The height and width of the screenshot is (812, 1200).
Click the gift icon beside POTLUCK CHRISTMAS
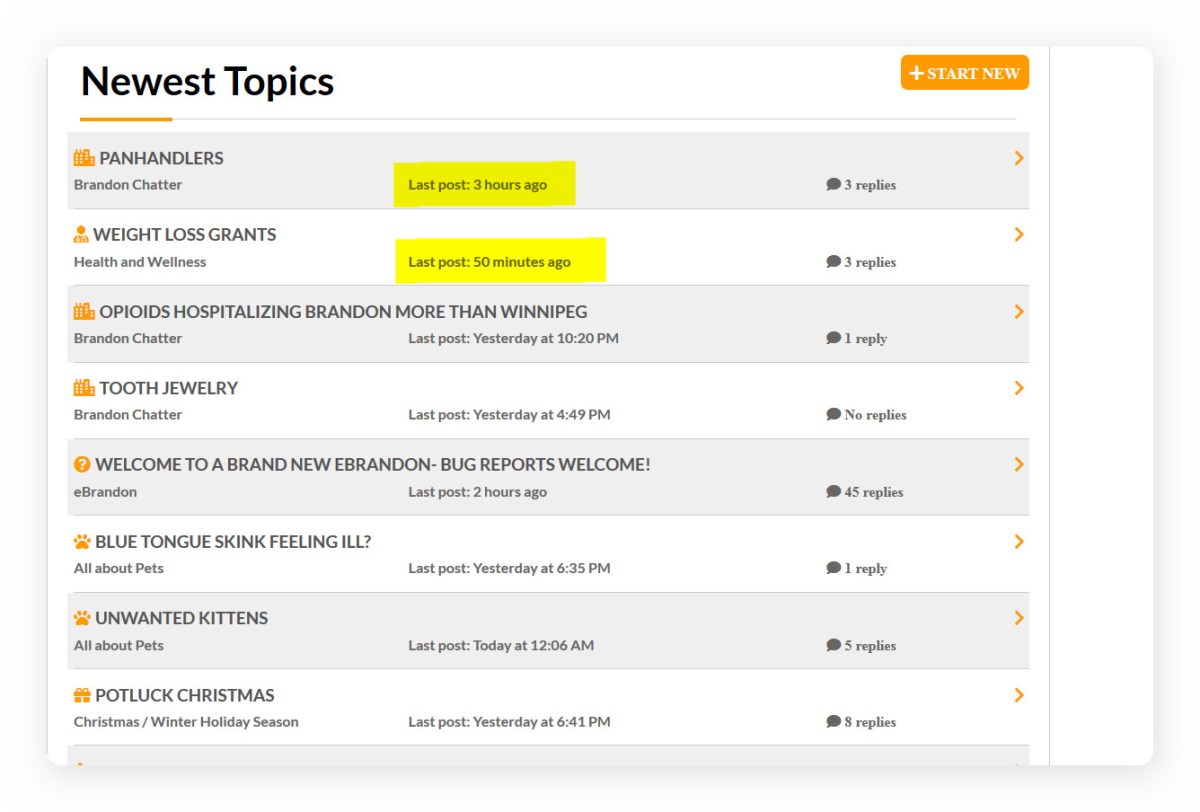[82, 695]
